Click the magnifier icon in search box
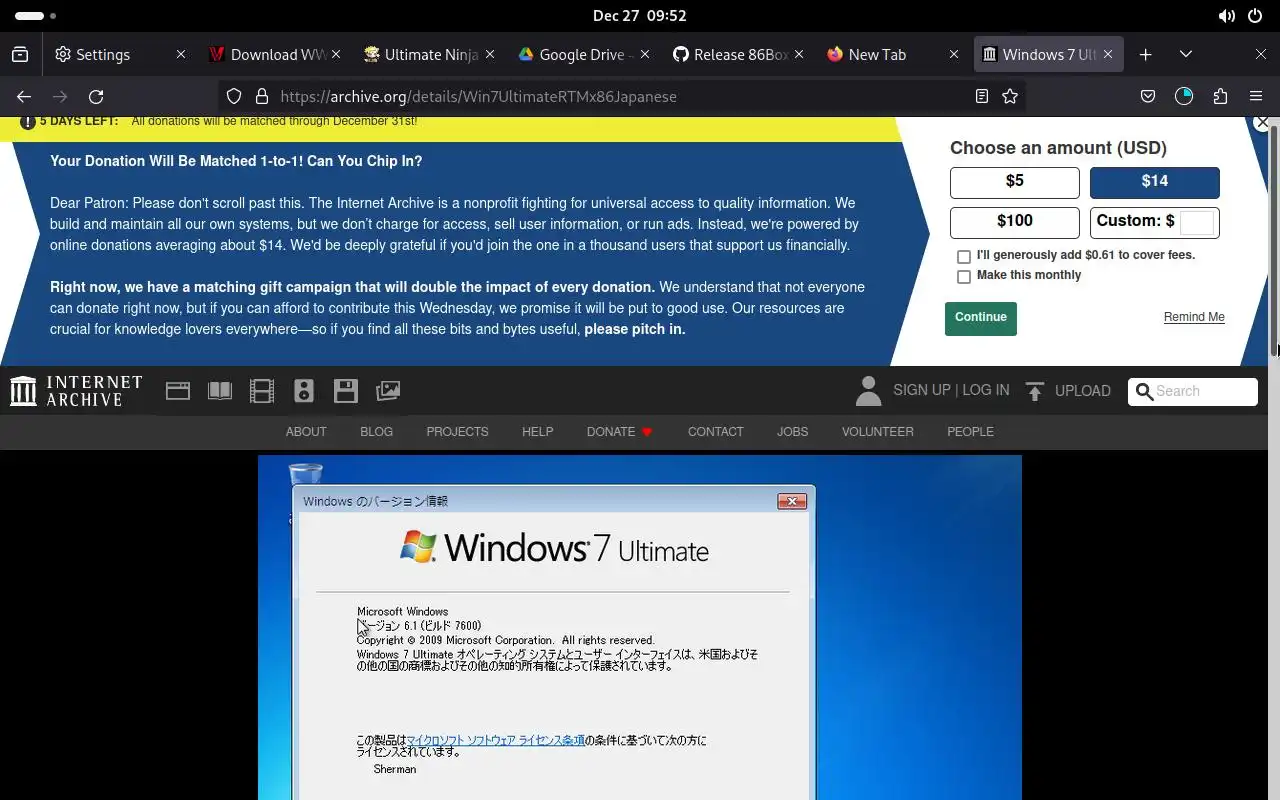The image size is (1280, 800). (1145, 391)
